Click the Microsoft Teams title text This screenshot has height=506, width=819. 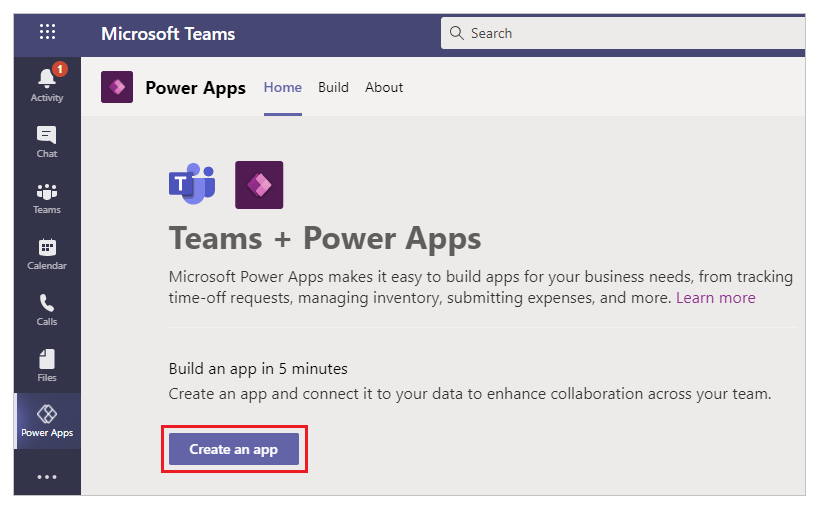168,33
